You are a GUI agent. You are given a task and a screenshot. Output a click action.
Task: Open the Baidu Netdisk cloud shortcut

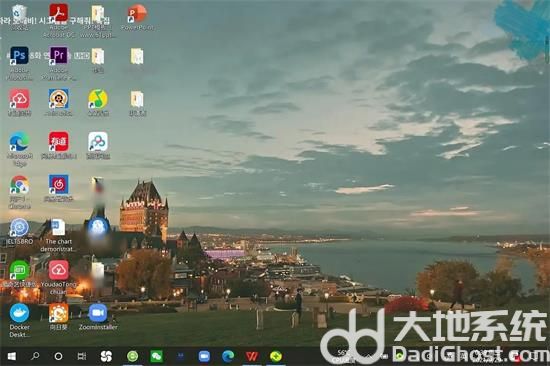tap(98, 141)
